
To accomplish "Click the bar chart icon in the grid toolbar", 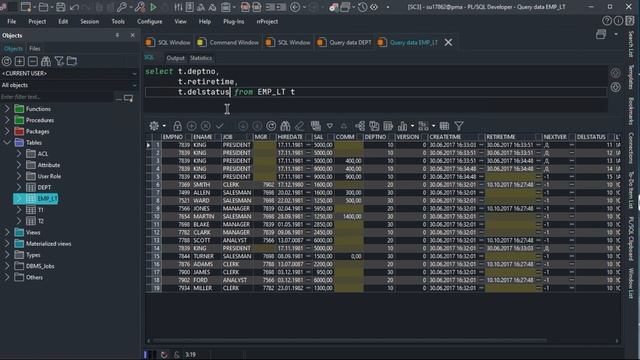I will 402,126.
